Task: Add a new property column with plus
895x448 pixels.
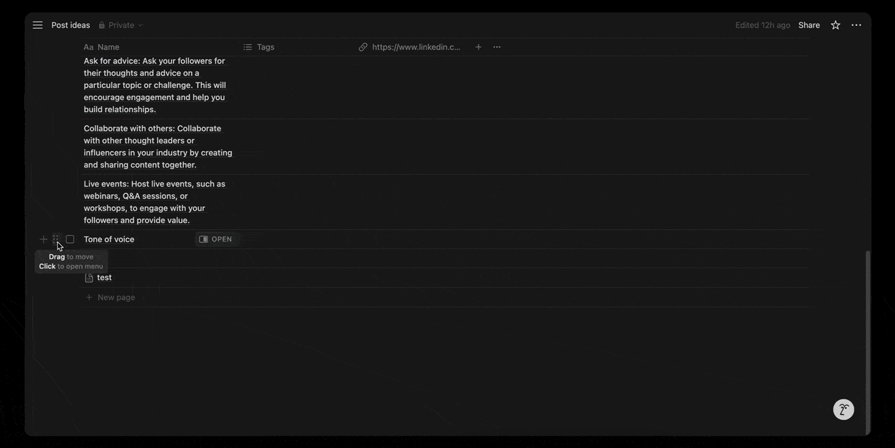Action: (478, 47)
